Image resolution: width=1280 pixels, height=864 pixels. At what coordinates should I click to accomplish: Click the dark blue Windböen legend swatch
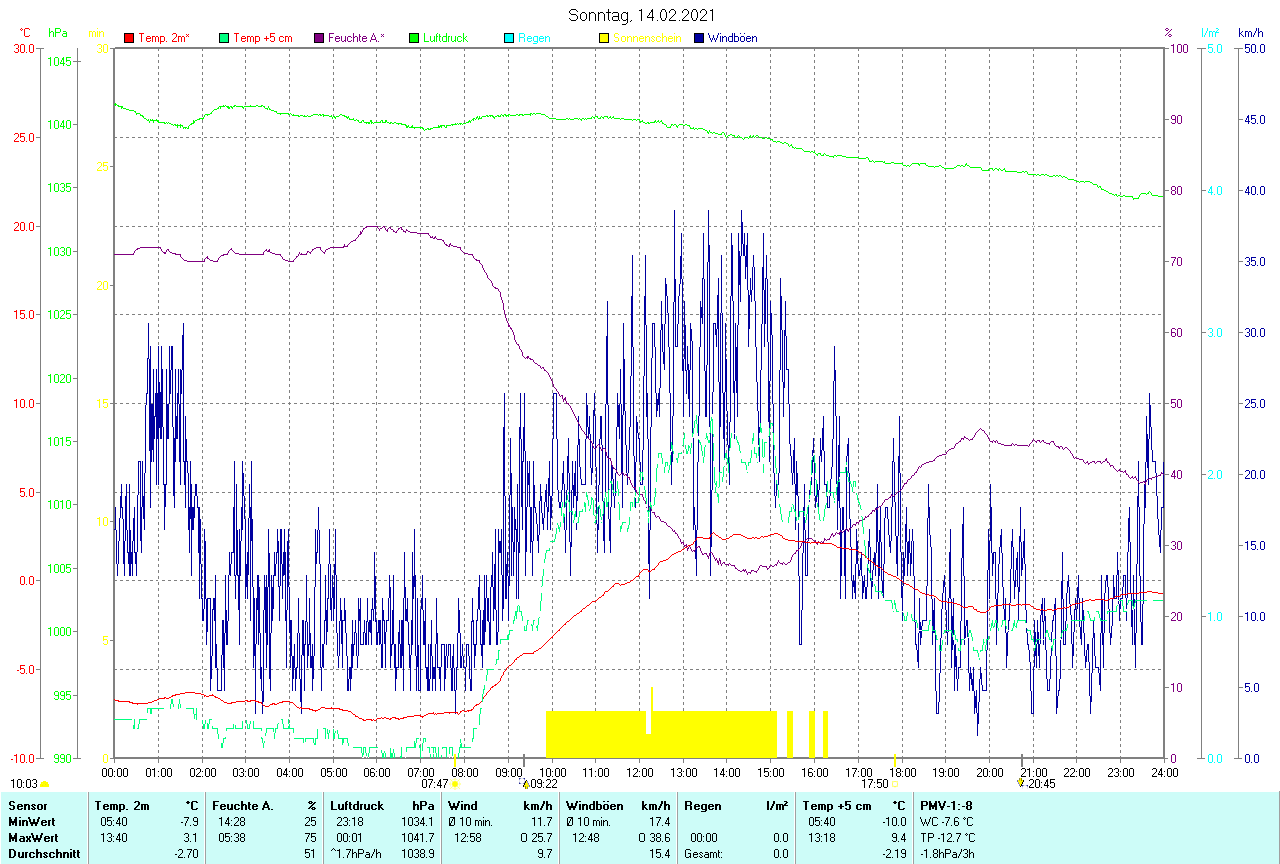click(699, 38)
